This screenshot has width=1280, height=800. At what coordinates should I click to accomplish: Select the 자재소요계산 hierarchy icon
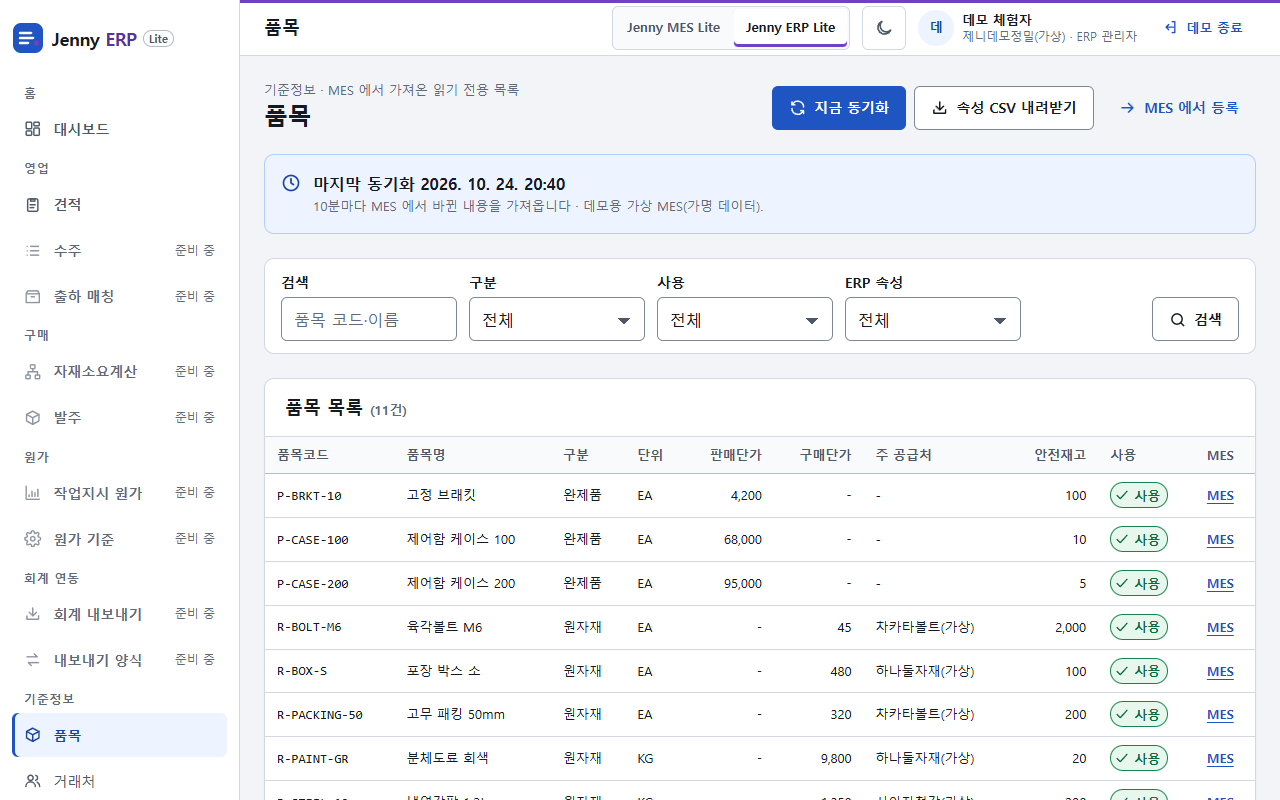point(33,372)
